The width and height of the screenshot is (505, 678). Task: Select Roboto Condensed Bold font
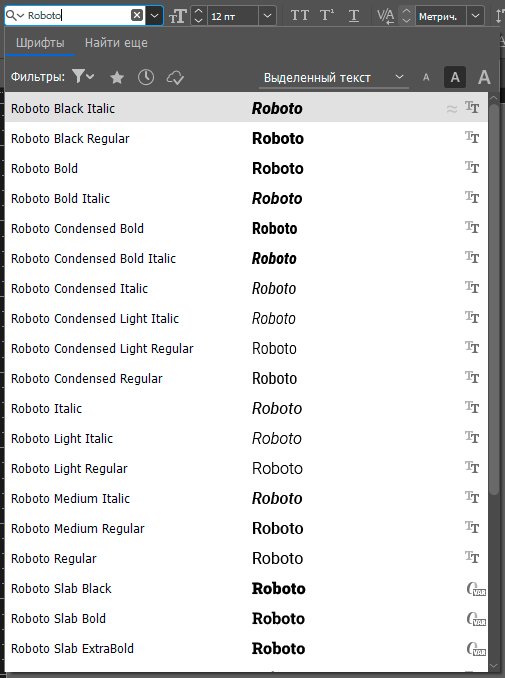[x=246, y=228]
